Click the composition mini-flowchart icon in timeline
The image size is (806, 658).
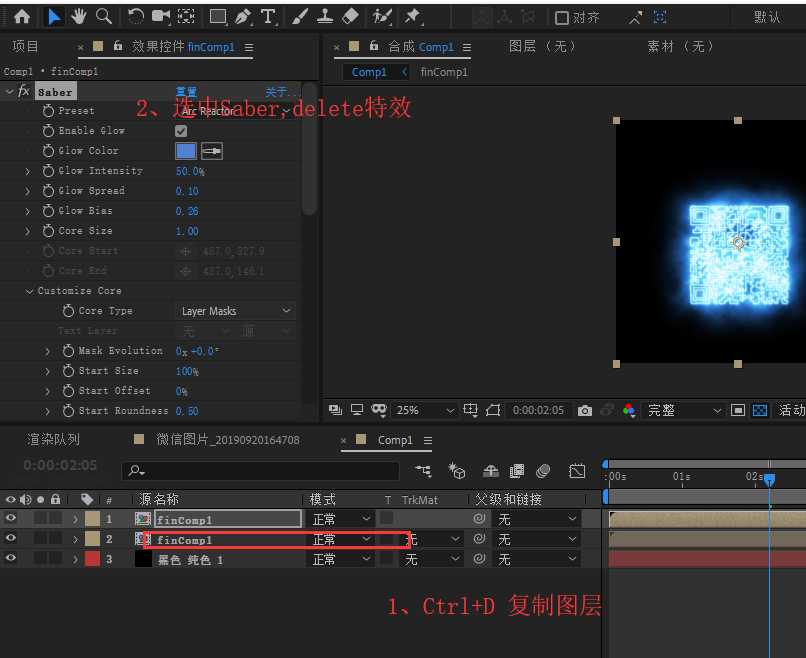pos(424,470)
